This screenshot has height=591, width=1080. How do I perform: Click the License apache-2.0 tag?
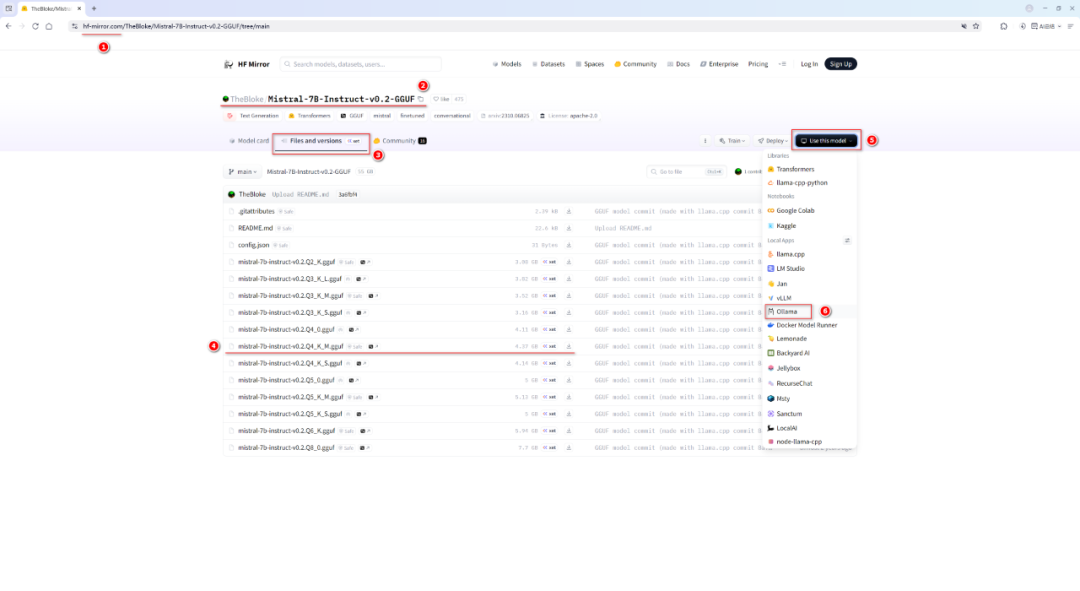click(569, 116)
